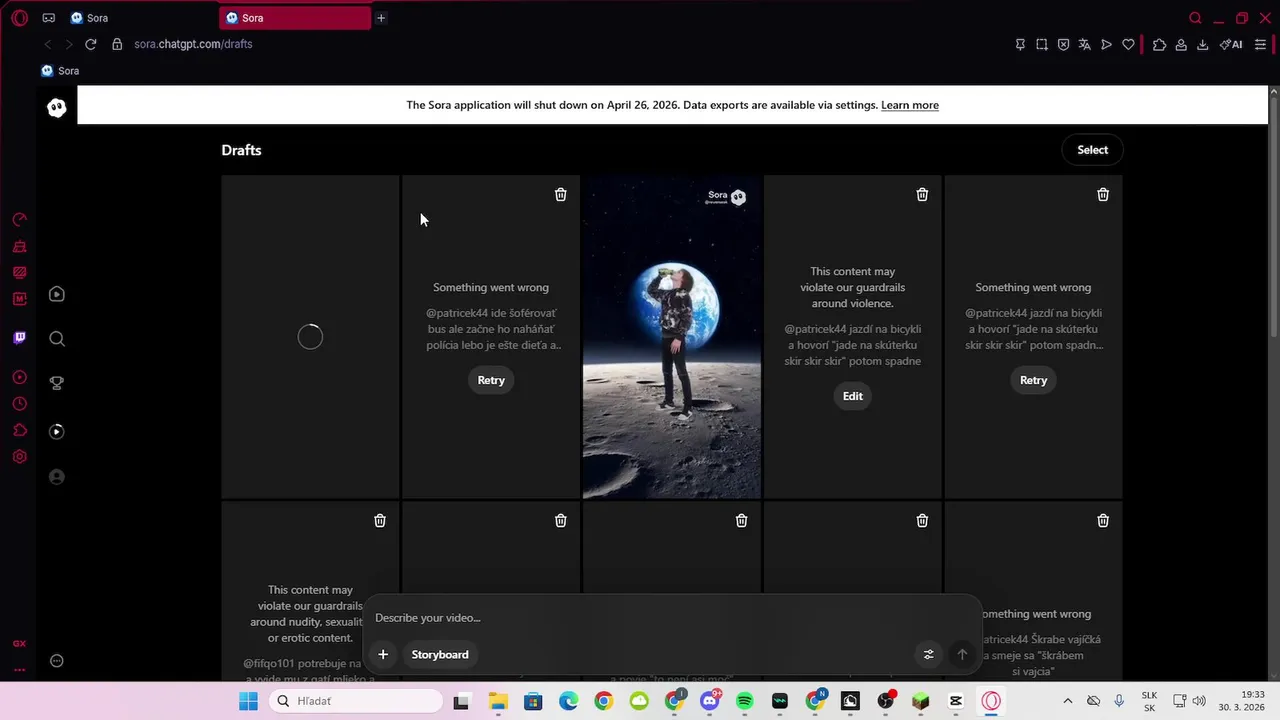Open a new browser tab
The height and width of the screenshot is (720, 1280).
point(381,18)
